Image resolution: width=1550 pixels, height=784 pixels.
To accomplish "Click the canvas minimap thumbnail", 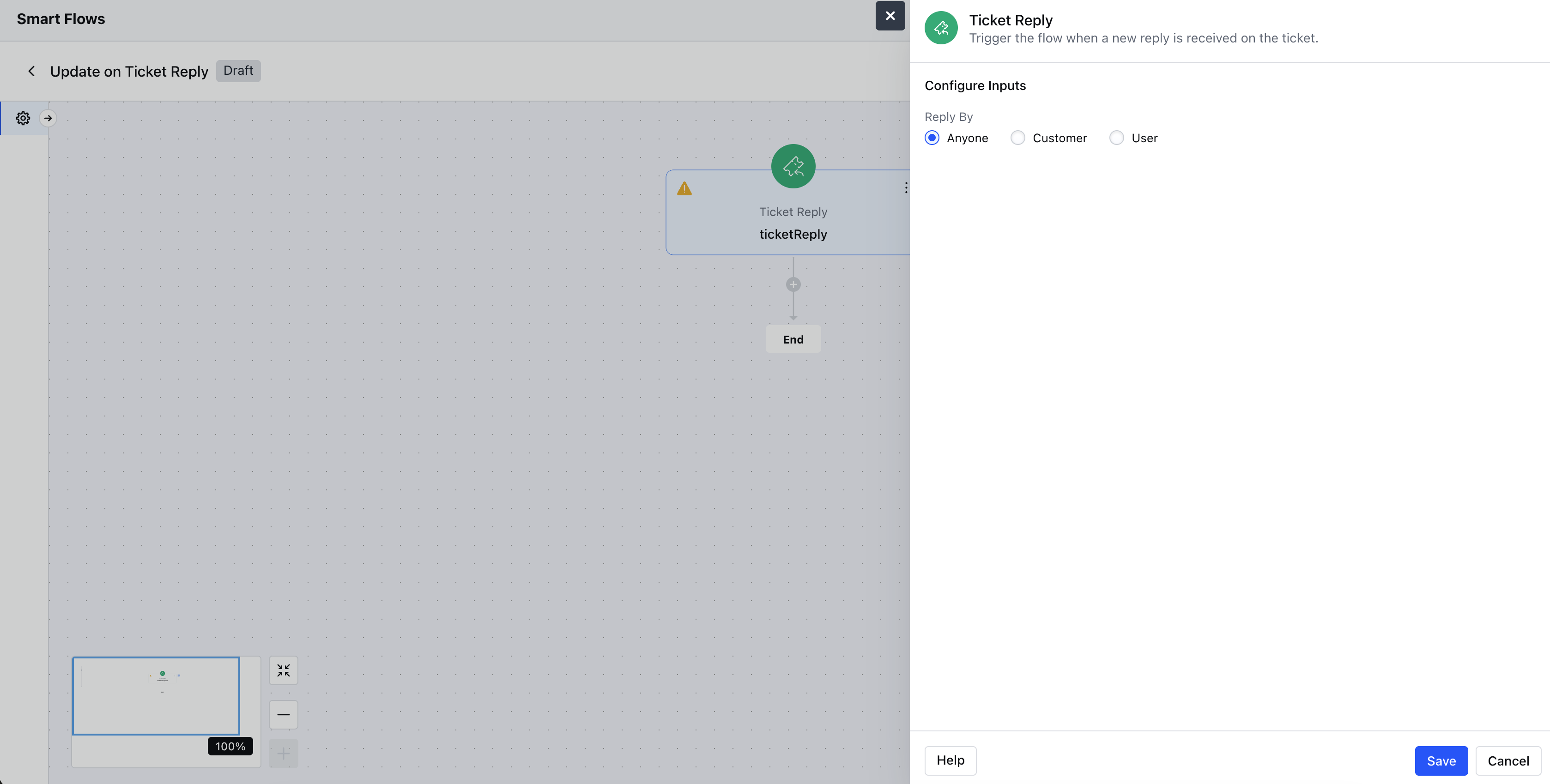I will (156, 696).
